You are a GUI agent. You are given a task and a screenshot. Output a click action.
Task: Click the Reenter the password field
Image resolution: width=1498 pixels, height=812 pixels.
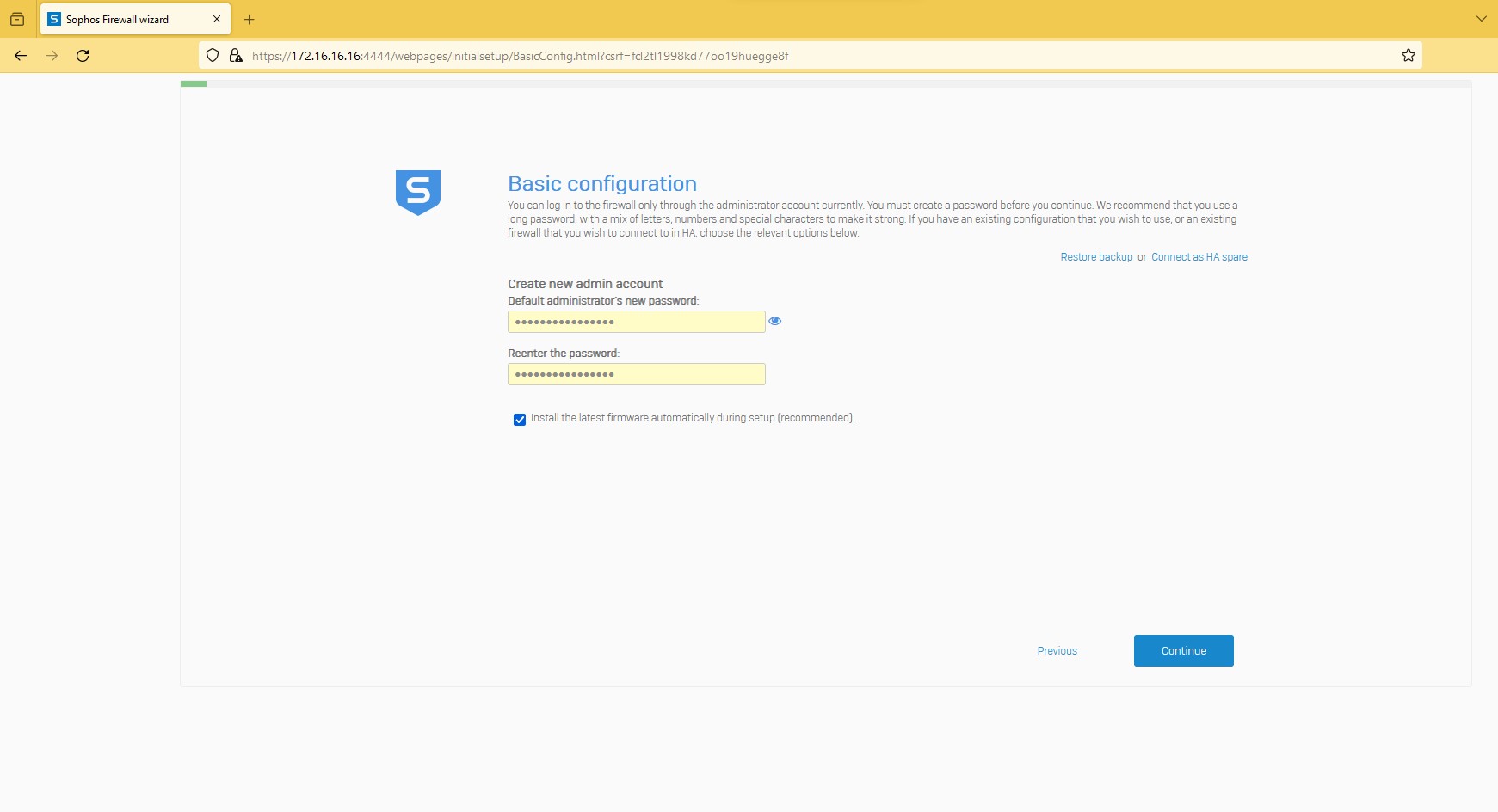[636, 374]
